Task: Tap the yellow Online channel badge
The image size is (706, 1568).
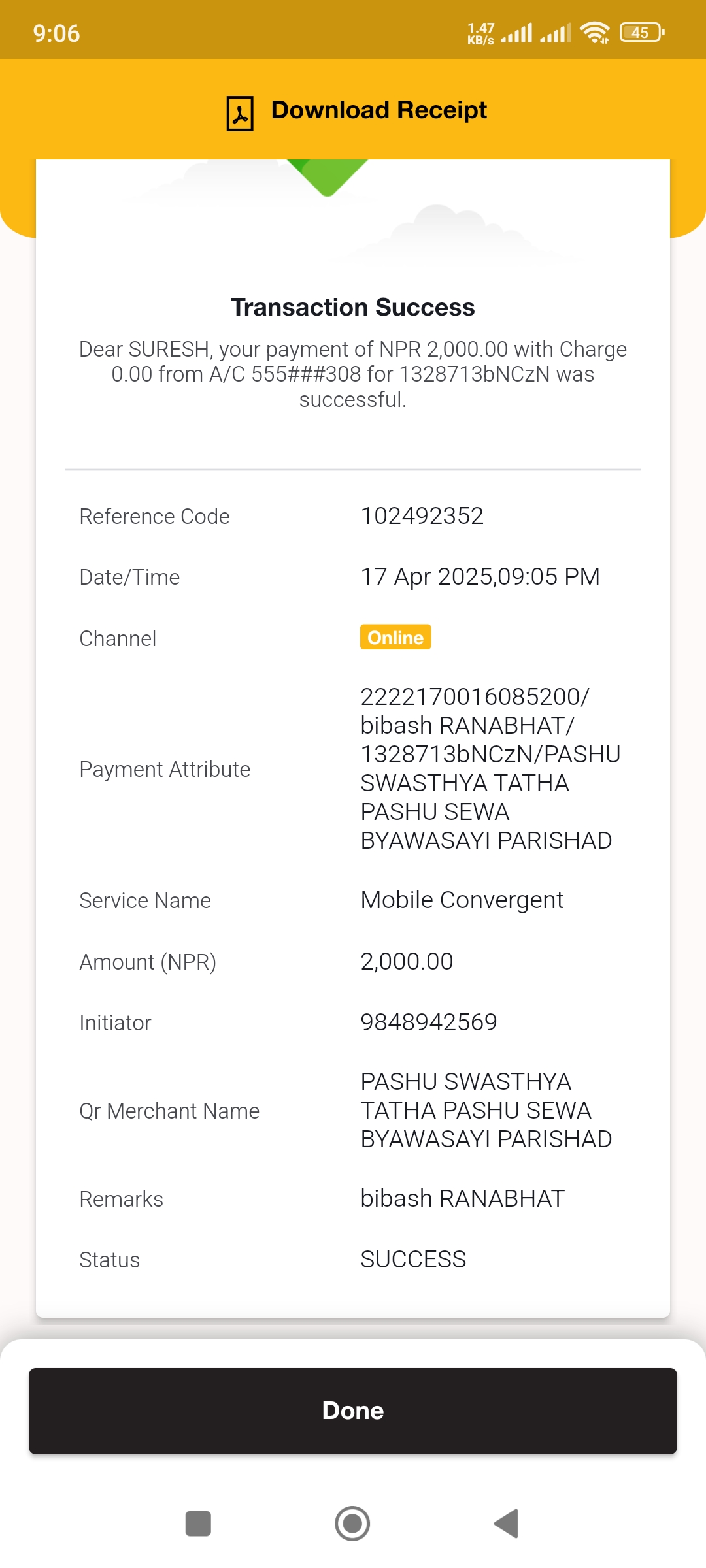Action: [395, 637]
